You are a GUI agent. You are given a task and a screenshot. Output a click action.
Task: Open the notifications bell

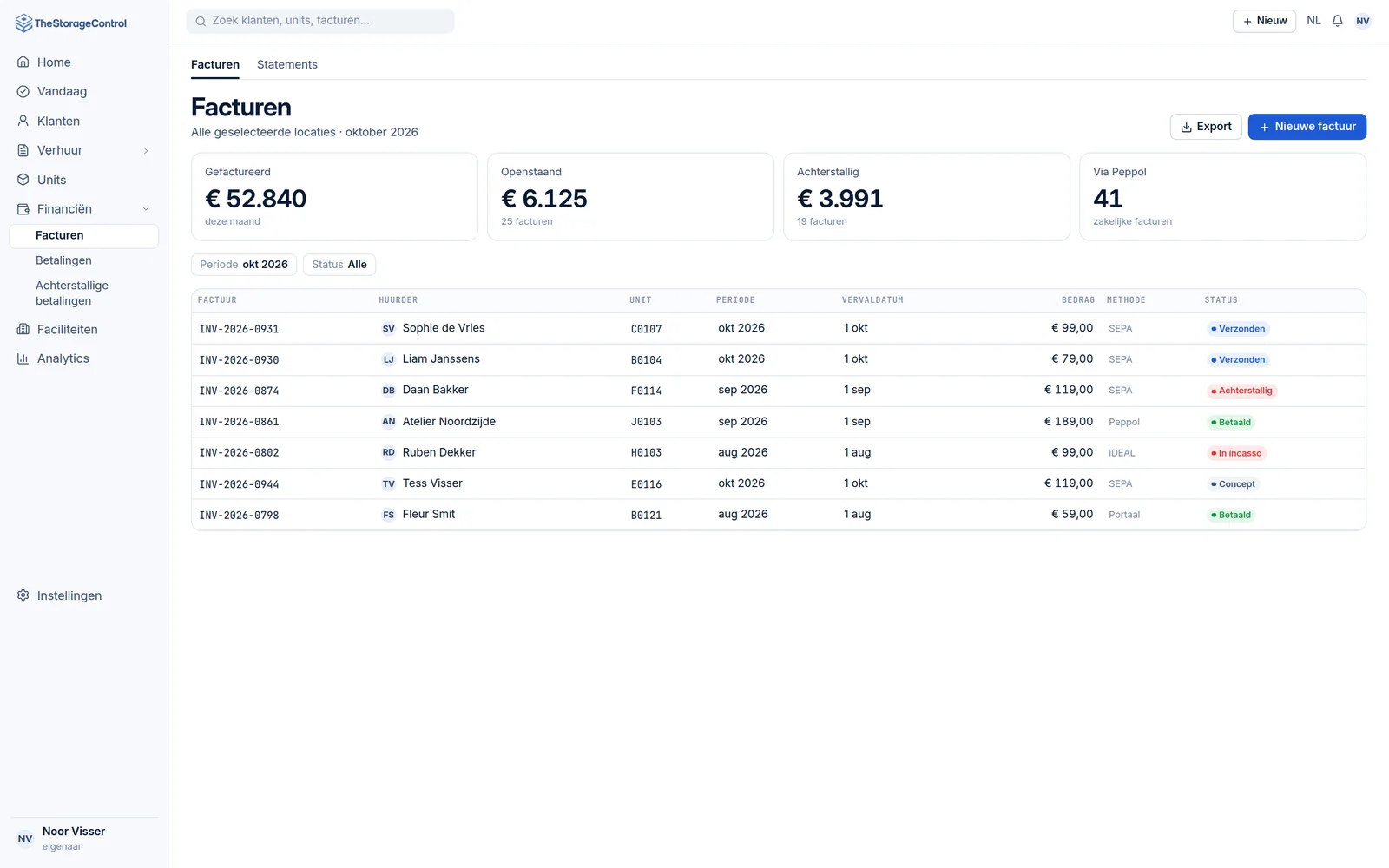pyautogui.click(x=1338, y=21)
